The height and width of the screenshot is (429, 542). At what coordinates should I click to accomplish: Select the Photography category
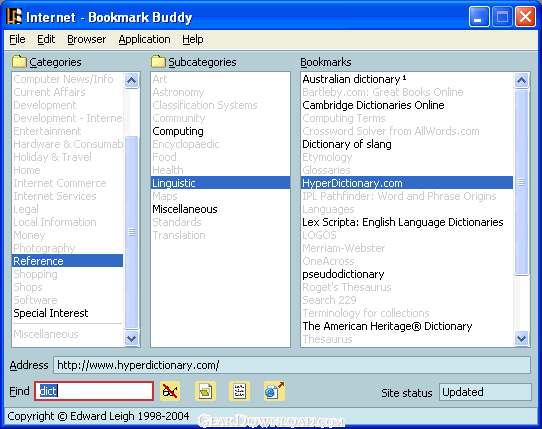pyautogui.click(x=68, y=248)
